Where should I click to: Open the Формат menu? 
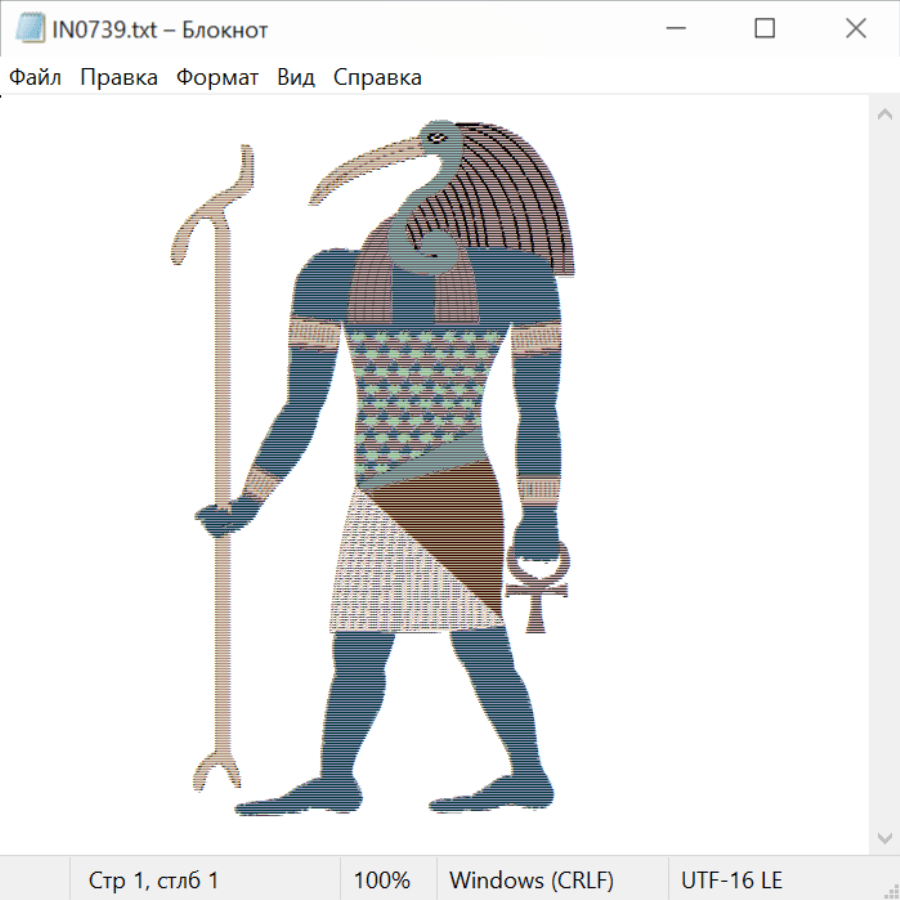pyautogui.click(x=217, y=77)
